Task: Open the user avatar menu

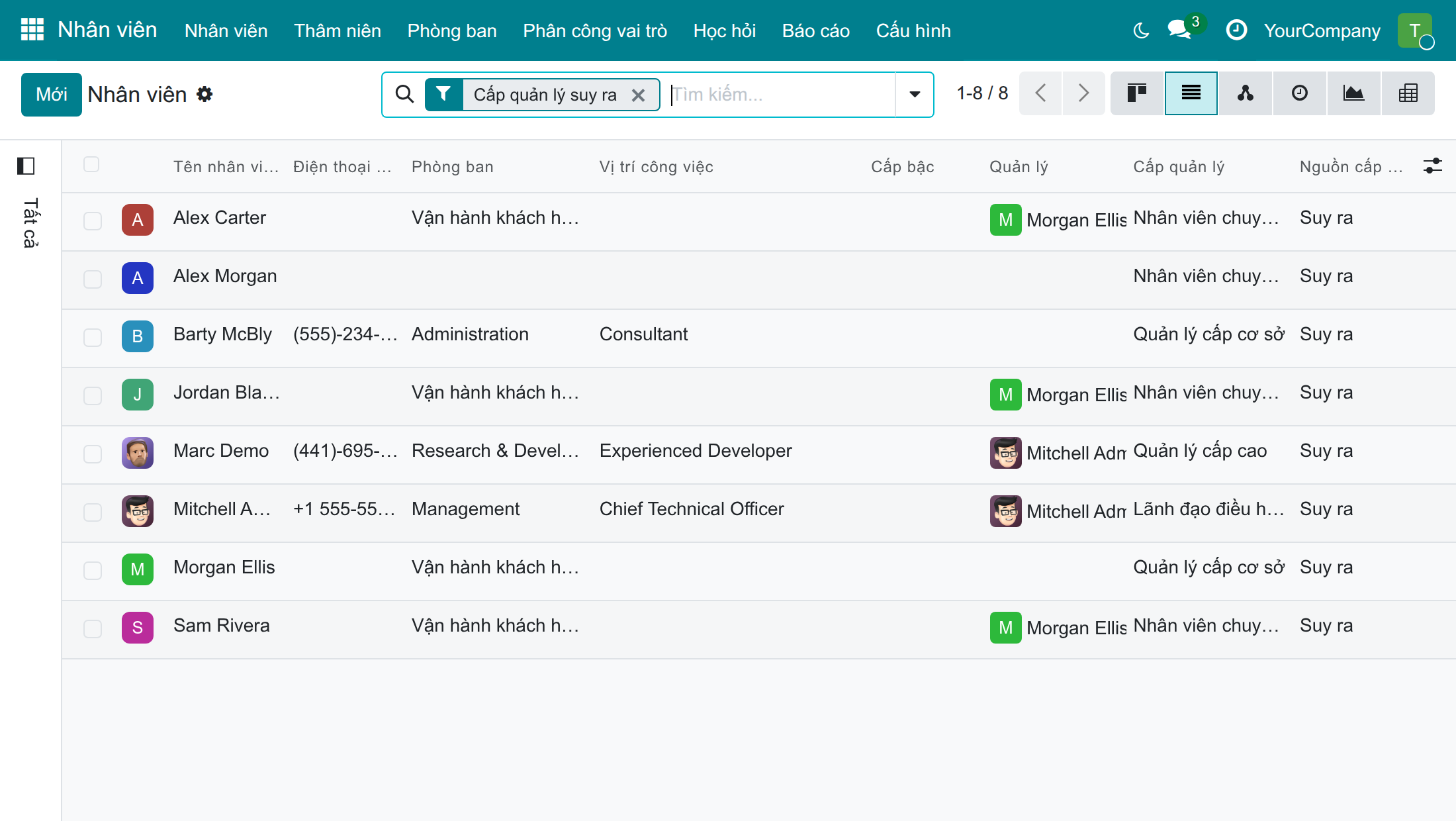Action: click(1415, 30)
